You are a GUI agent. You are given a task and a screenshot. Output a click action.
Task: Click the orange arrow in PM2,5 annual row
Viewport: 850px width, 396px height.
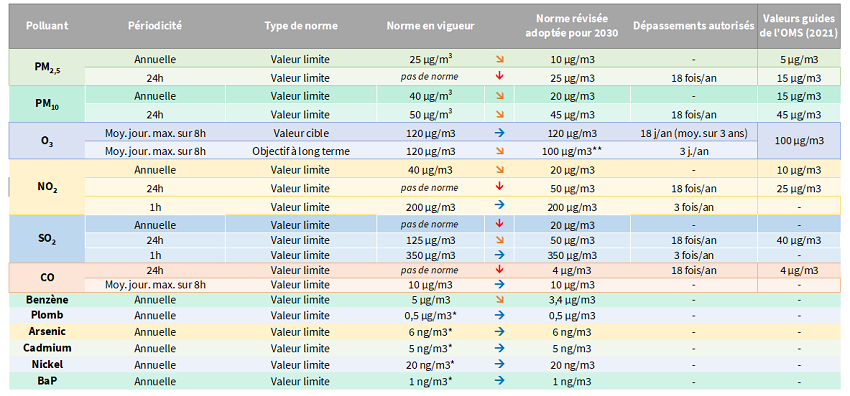(500, 59)
